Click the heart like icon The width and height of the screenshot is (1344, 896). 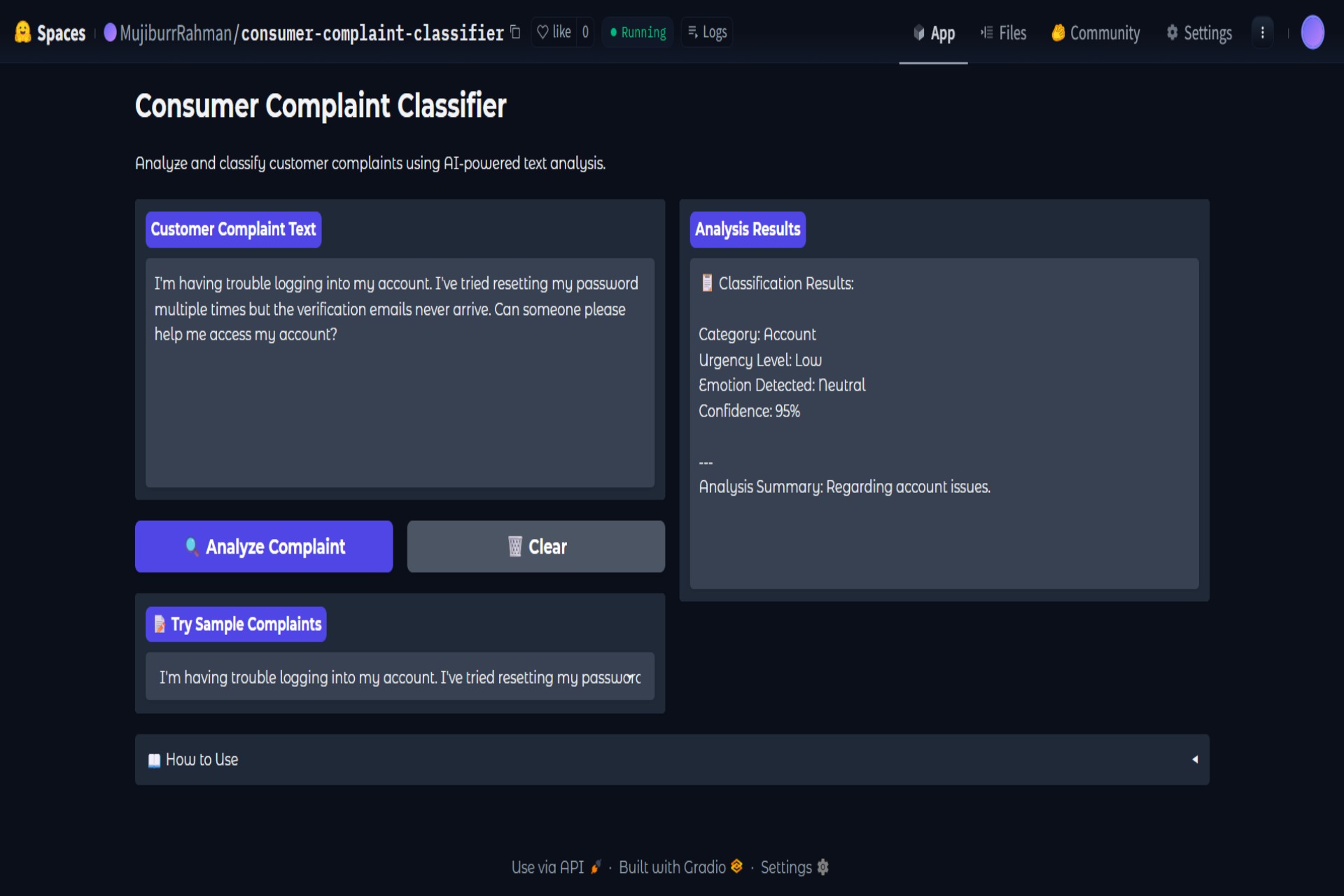click(x=542, y=31)
